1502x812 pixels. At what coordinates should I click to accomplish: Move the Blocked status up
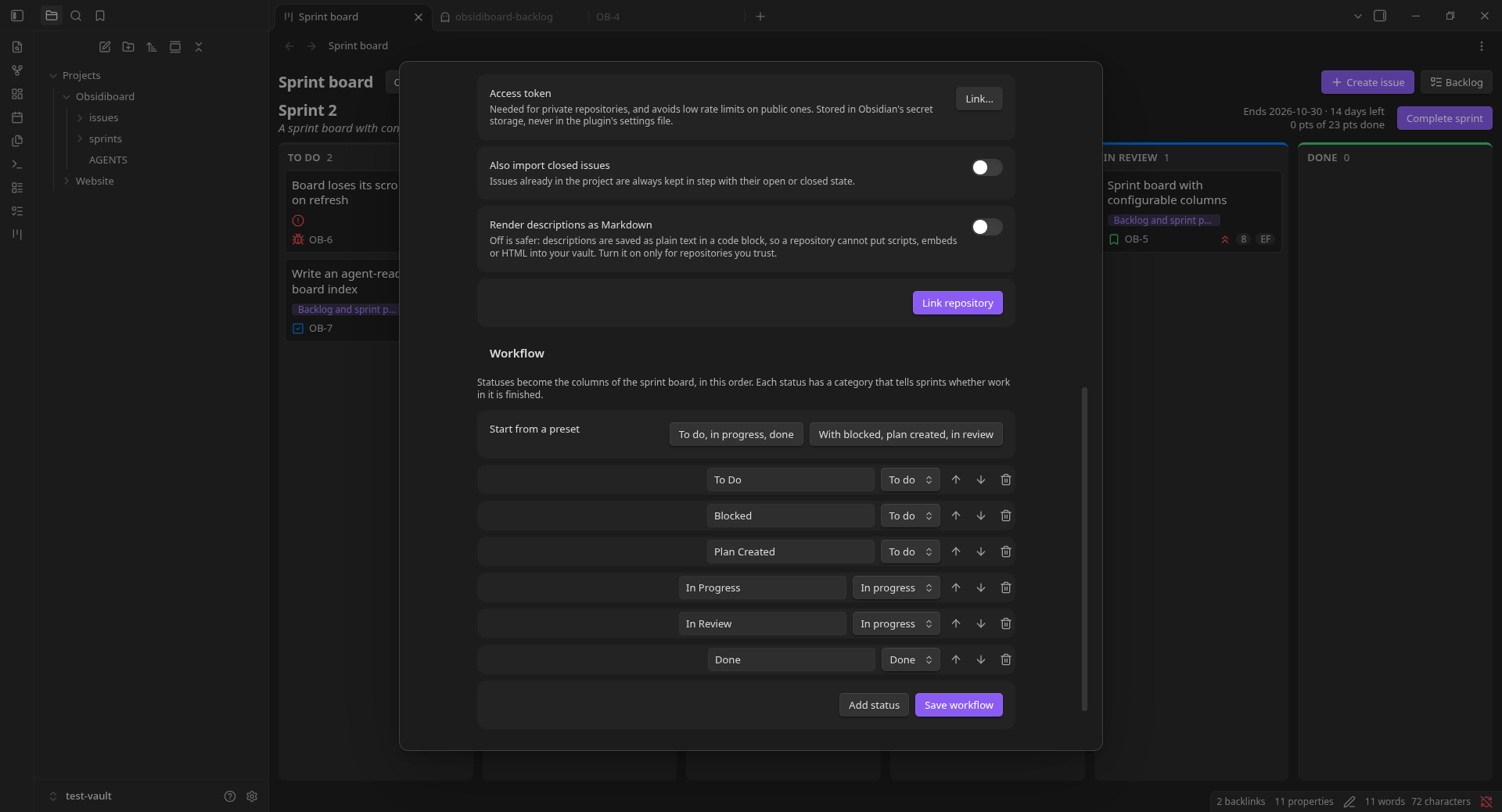[956, 516]
